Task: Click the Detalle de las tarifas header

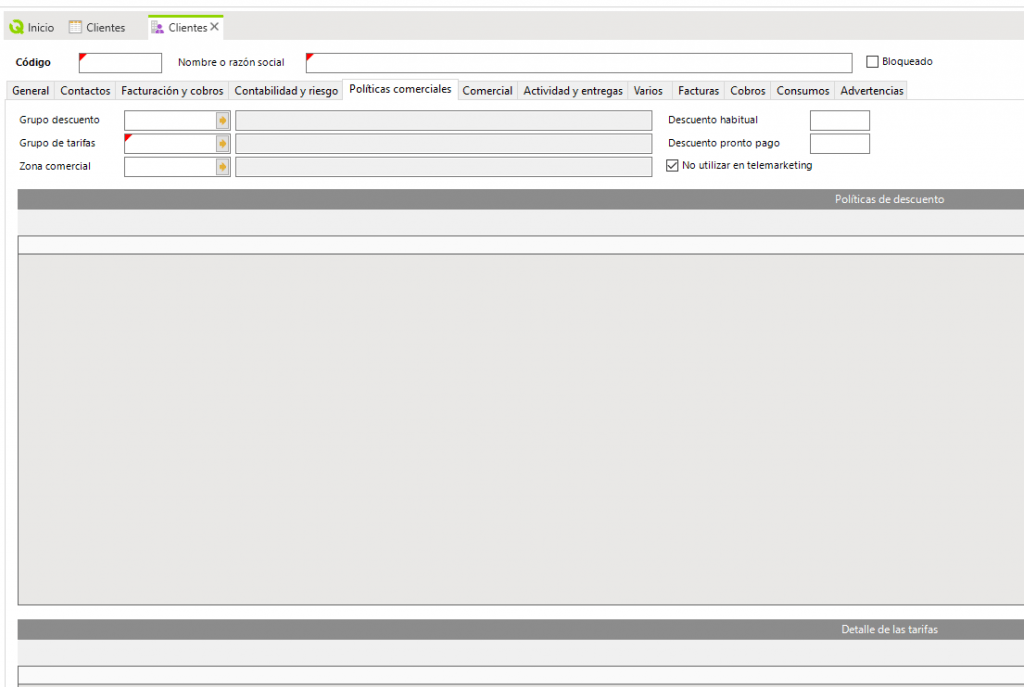Action: 520,630
